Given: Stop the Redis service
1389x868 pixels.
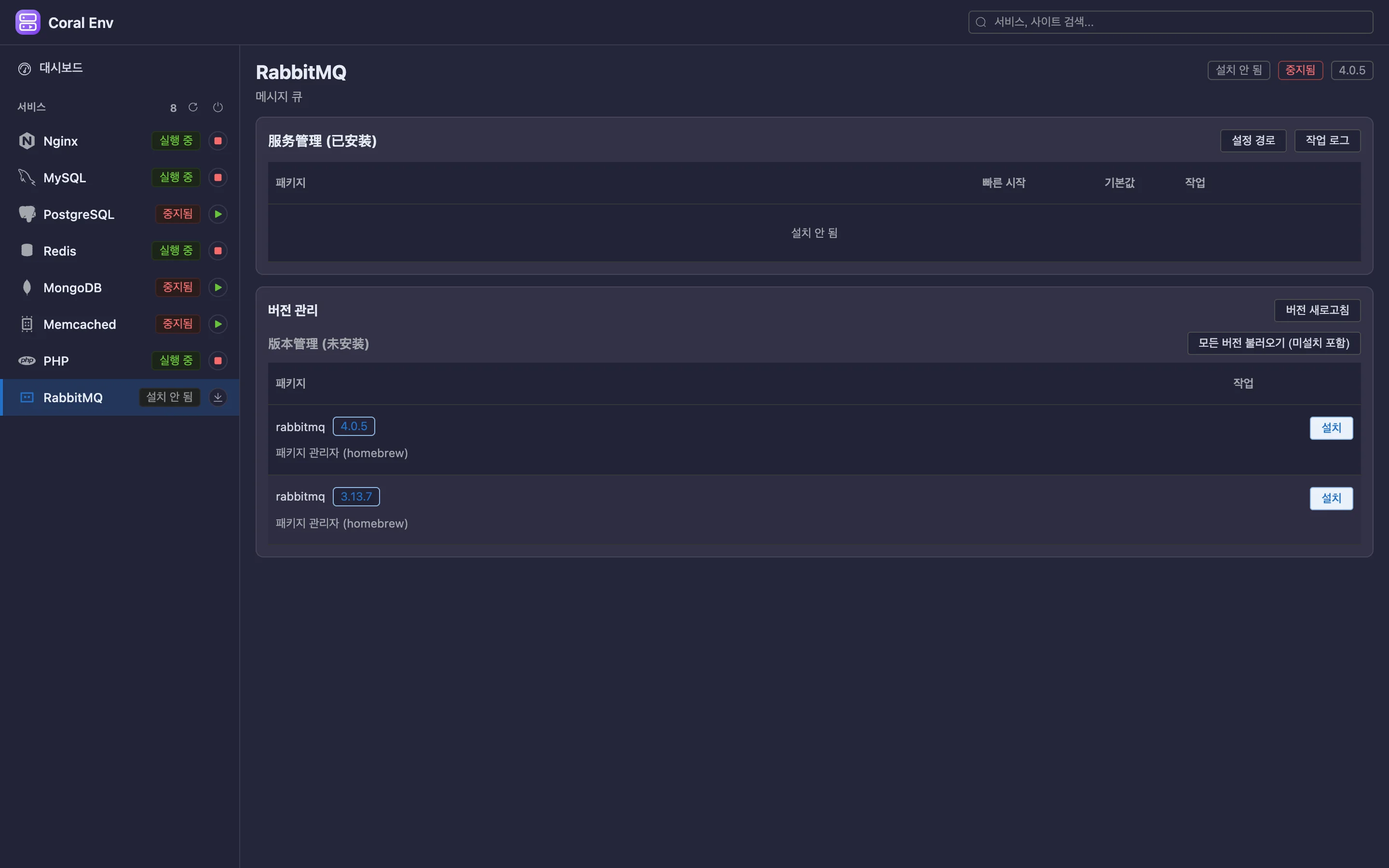Looking at the screenshot, I should point(218,251).
